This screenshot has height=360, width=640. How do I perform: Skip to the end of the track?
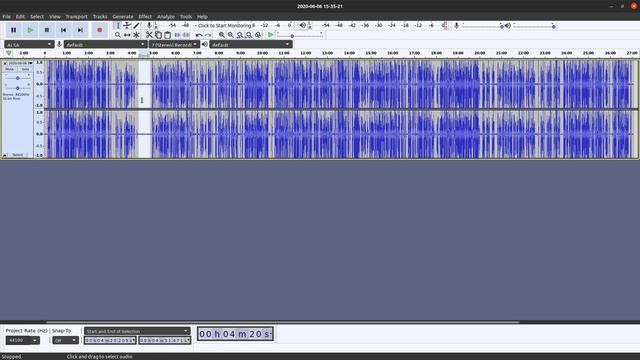pyautogui.click(x=80, y=30)
